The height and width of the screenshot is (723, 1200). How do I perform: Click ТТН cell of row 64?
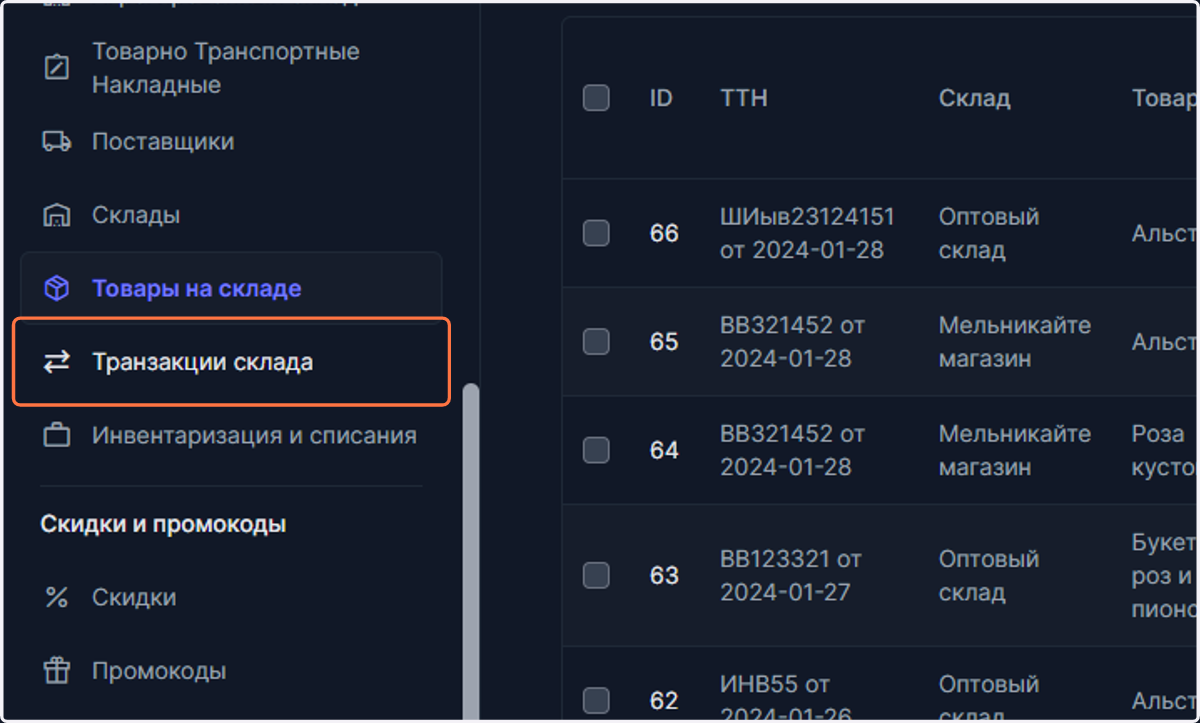(792, 450)
